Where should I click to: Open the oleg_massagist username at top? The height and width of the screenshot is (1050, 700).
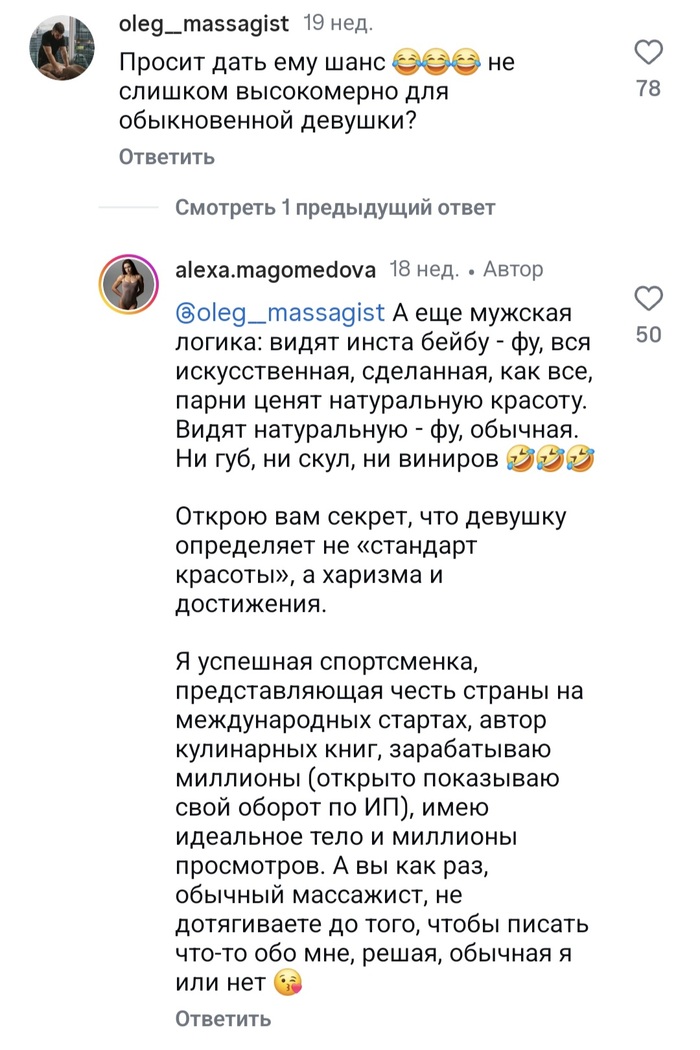coord(204,22)
